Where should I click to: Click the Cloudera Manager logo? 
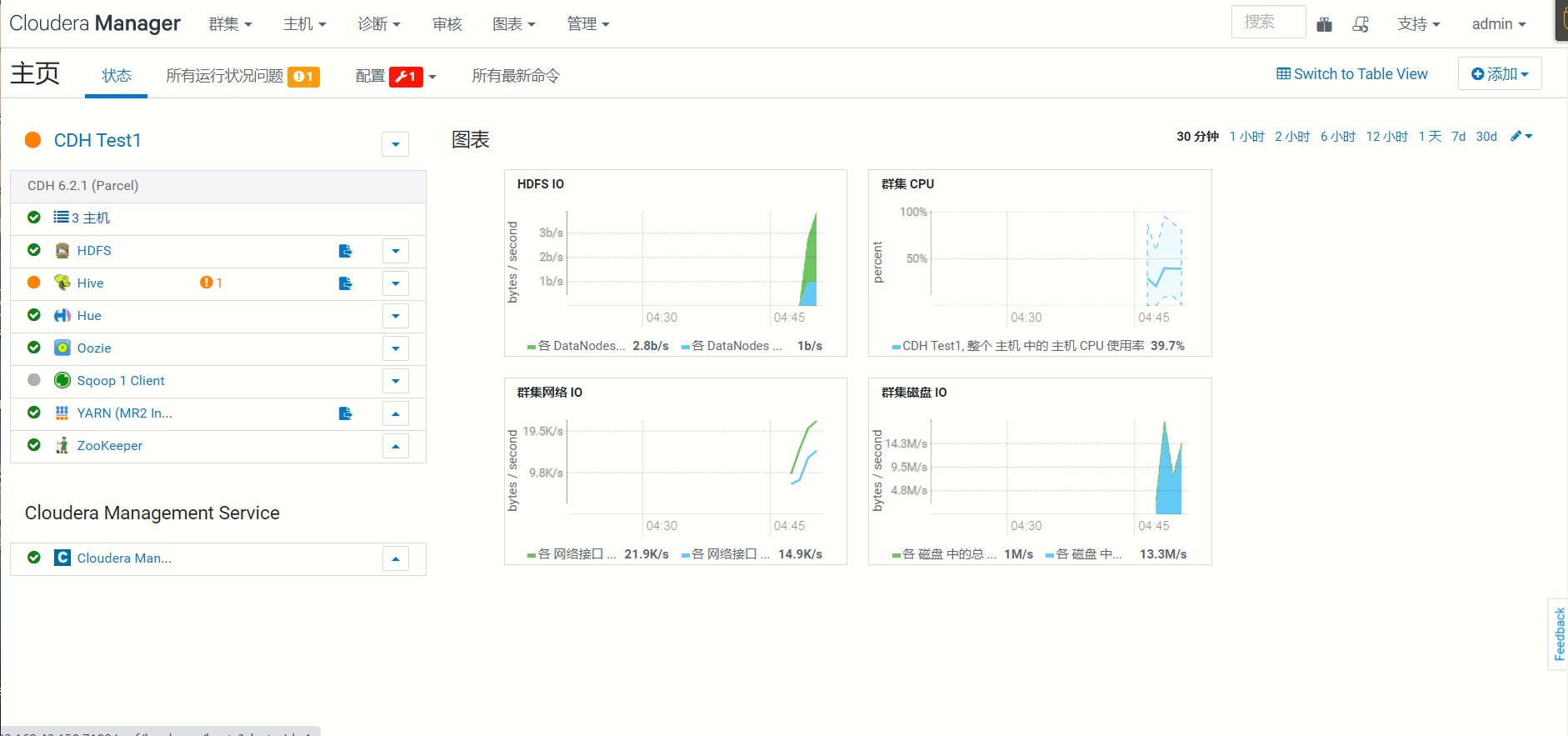point(95,23)
